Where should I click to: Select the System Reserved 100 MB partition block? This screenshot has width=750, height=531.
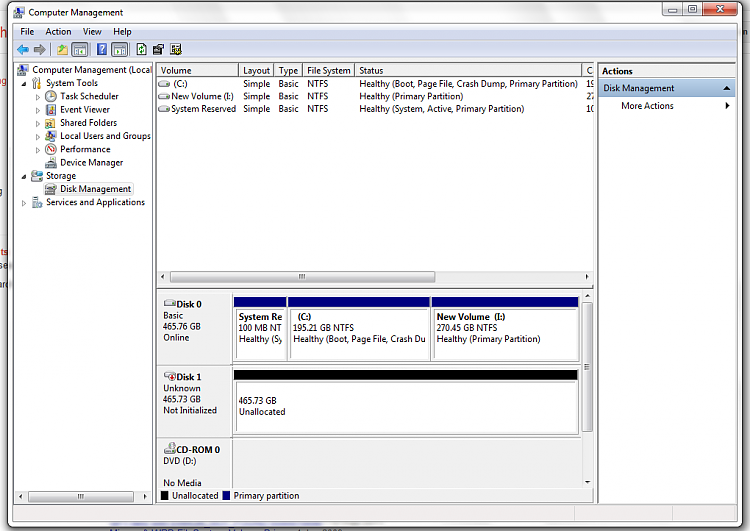[x=260, y=329]
